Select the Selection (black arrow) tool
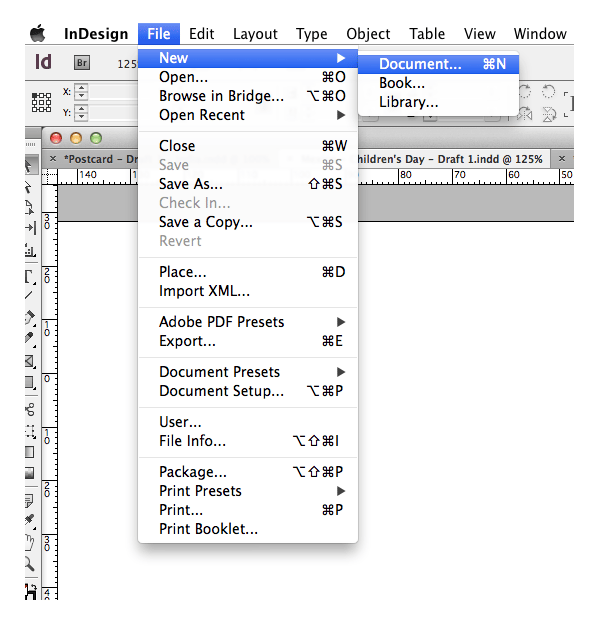600x628 pixels. (x=30, y=166)
